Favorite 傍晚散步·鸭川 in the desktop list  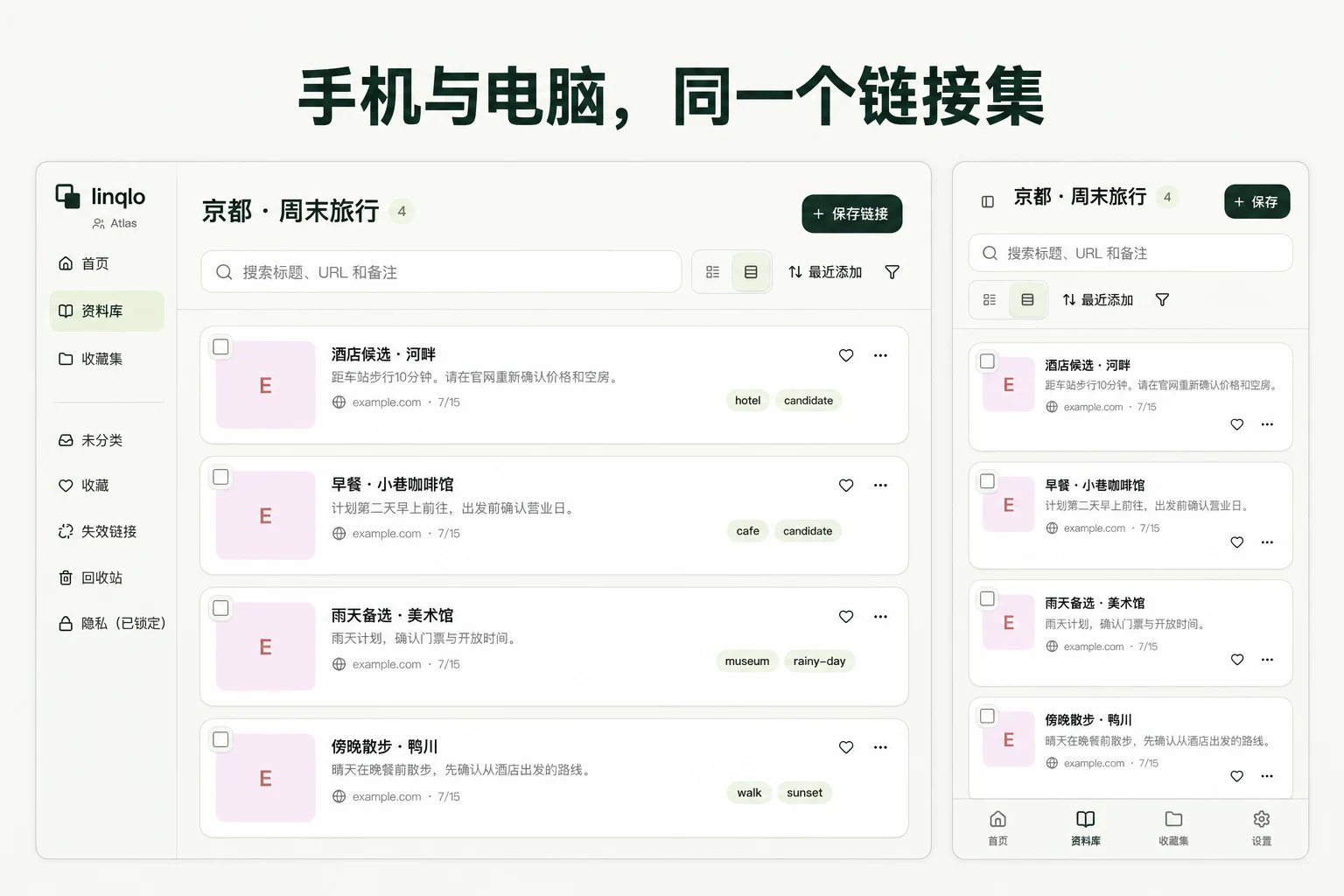point(846,747)
